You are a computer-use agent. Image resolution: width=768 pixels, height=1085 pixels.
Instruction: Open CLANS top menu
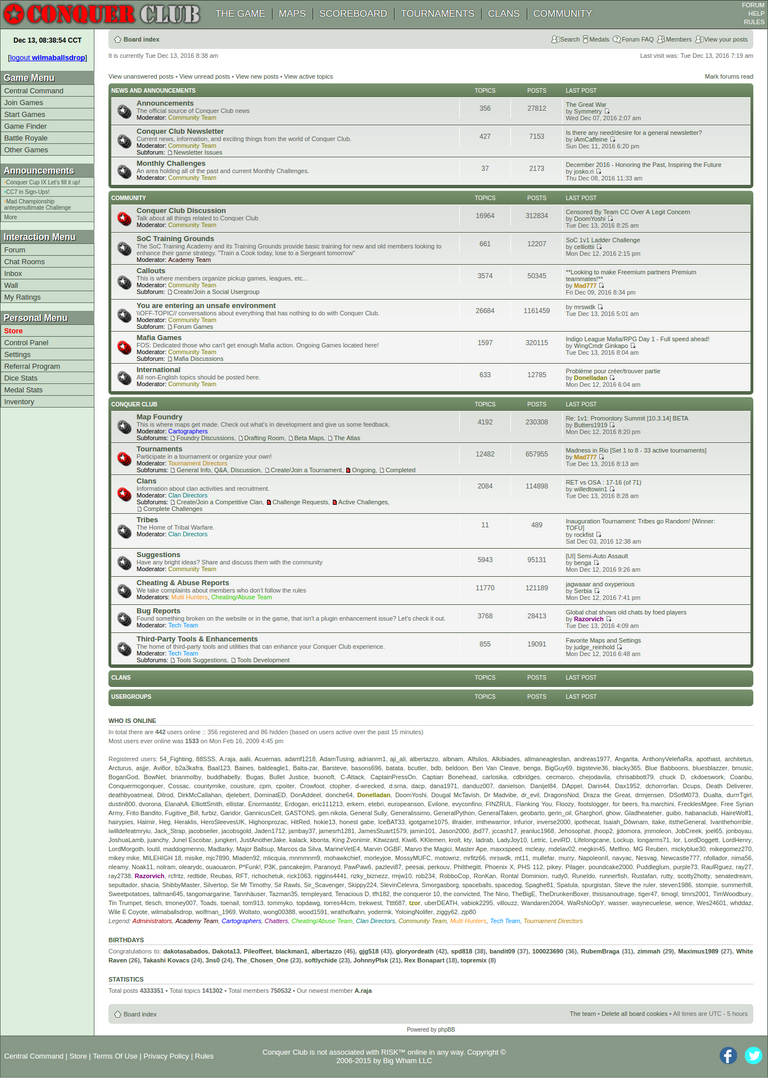[x=504, y=13]
